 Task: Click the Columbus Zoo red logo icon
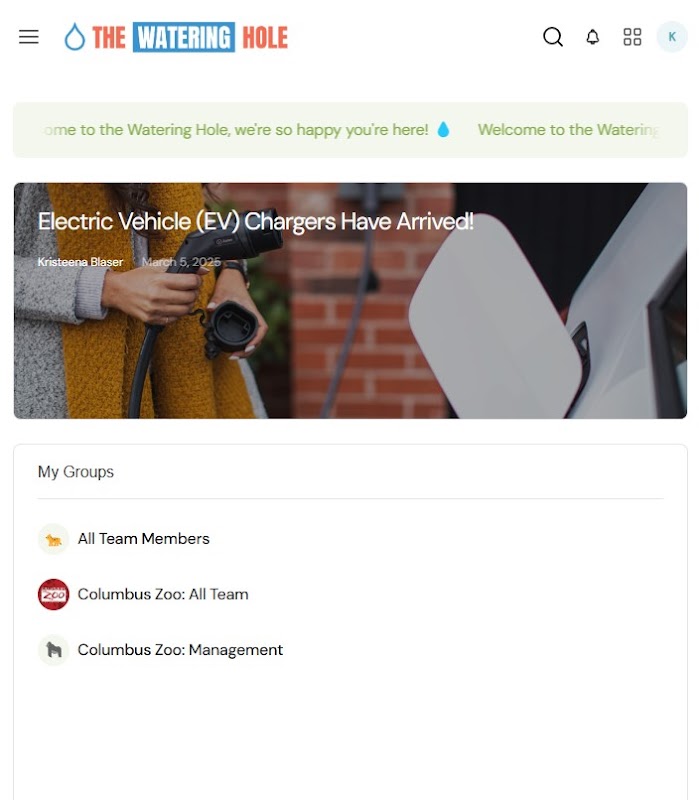coord(53,594)
